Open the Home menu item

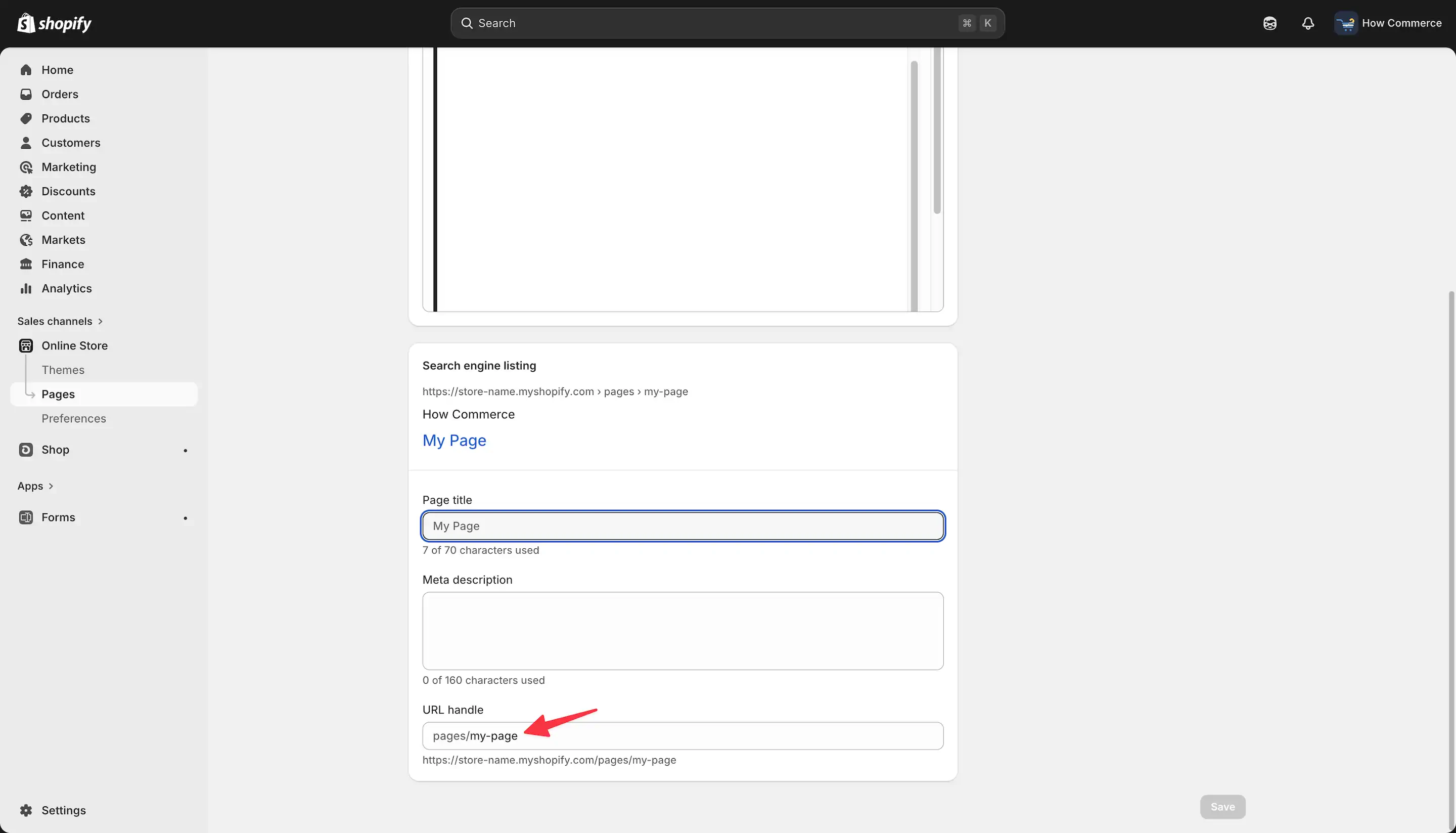point(104,70)
